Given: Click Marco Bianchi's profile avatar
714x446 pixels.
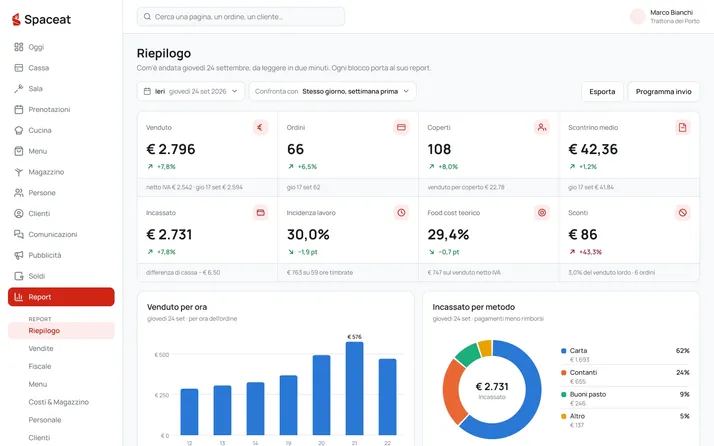Looking at the screenshot, I should [x=638, y=16].
